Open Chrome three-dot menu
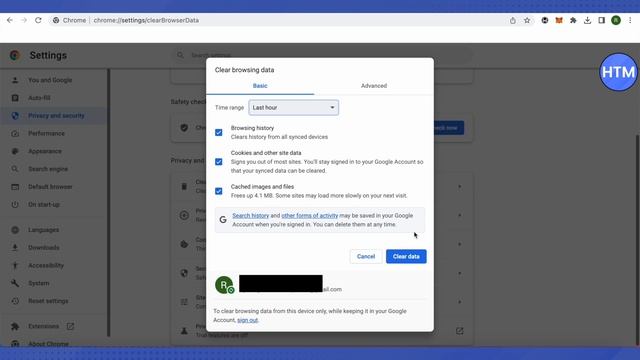 coord(630,20)
